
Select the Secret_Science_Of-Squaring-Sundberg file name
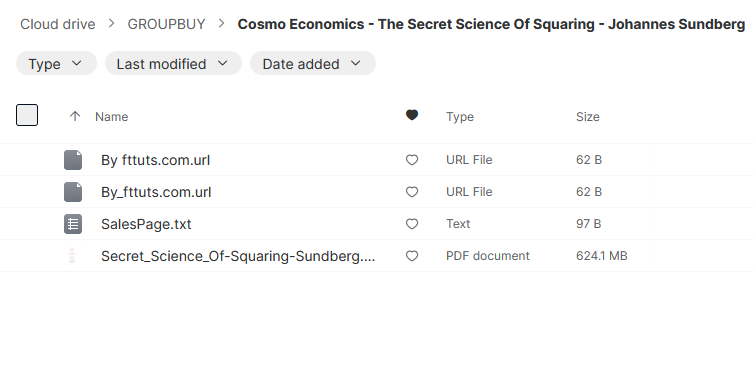click(238, 256)
